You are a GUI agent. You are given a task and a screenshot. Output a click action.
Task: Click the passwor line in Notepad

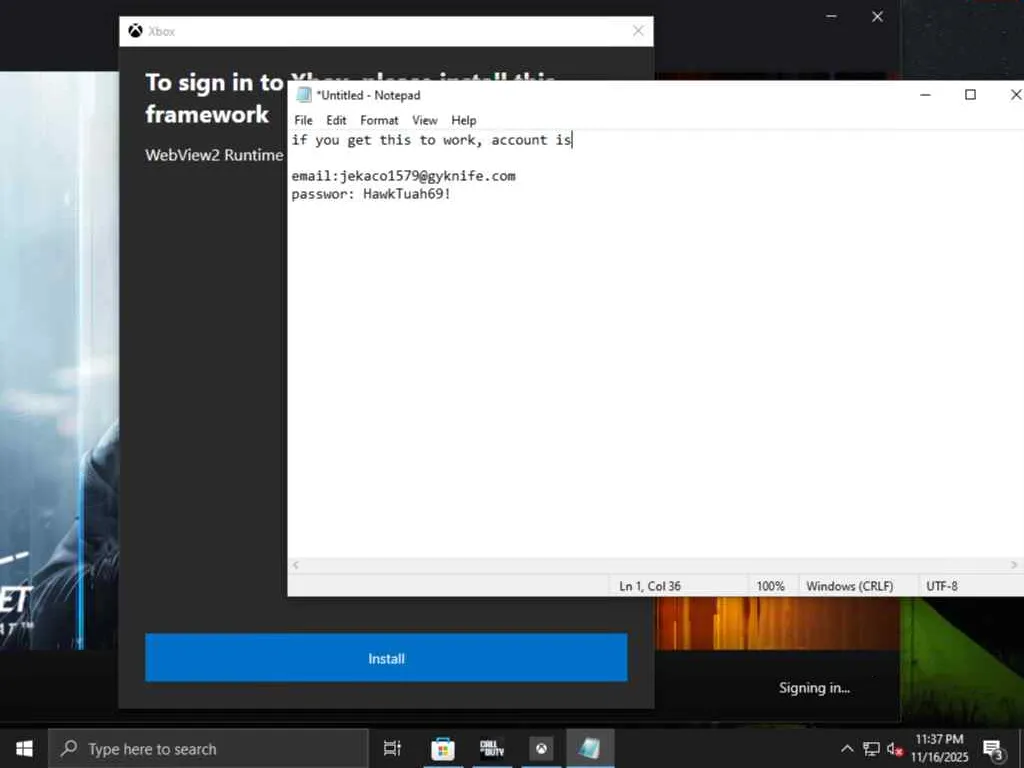[371, 194]
